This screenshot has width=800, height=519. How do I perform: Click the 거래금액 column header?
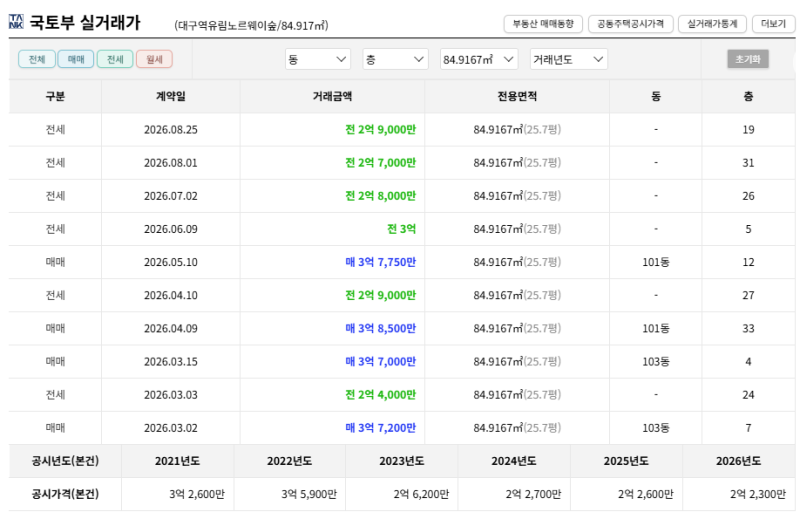tap(332, 96)
